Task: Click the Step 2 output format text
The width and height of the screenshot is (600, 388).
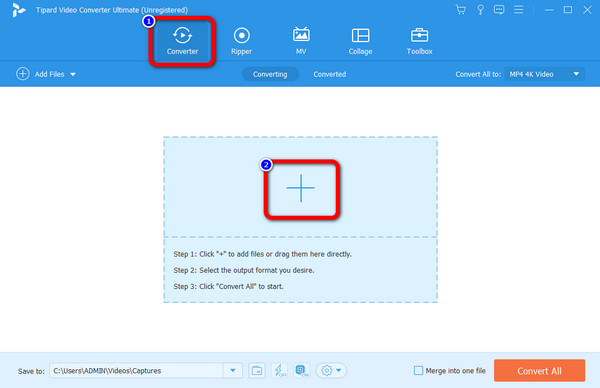Action: 244,270
